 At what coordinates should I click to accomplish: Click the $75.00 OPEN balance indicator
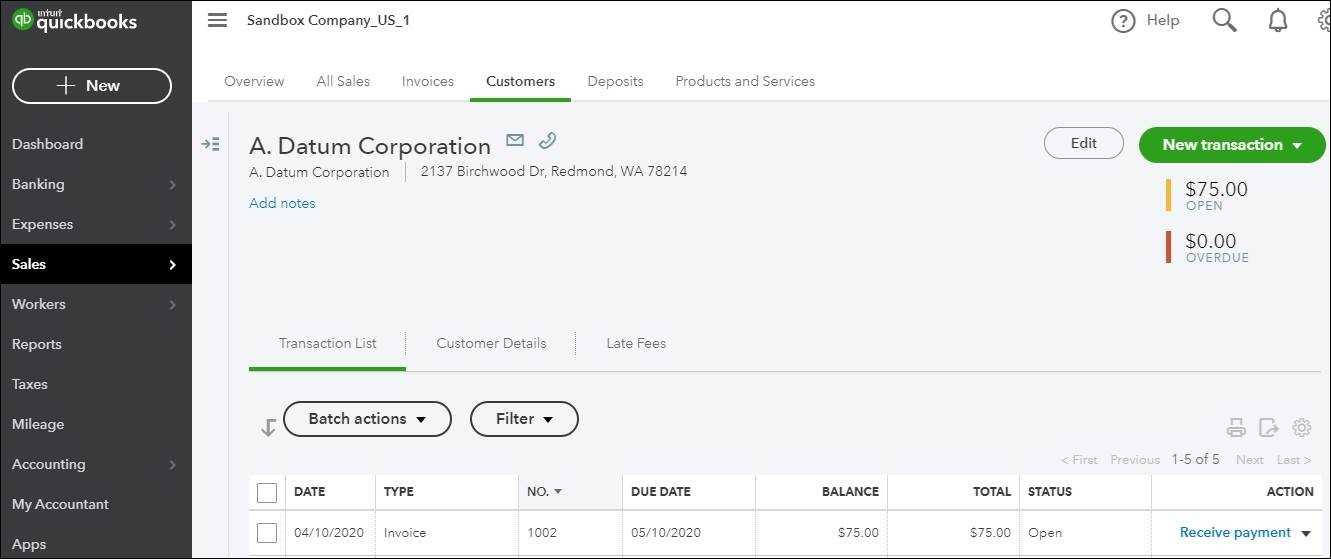click(1207, 195)
